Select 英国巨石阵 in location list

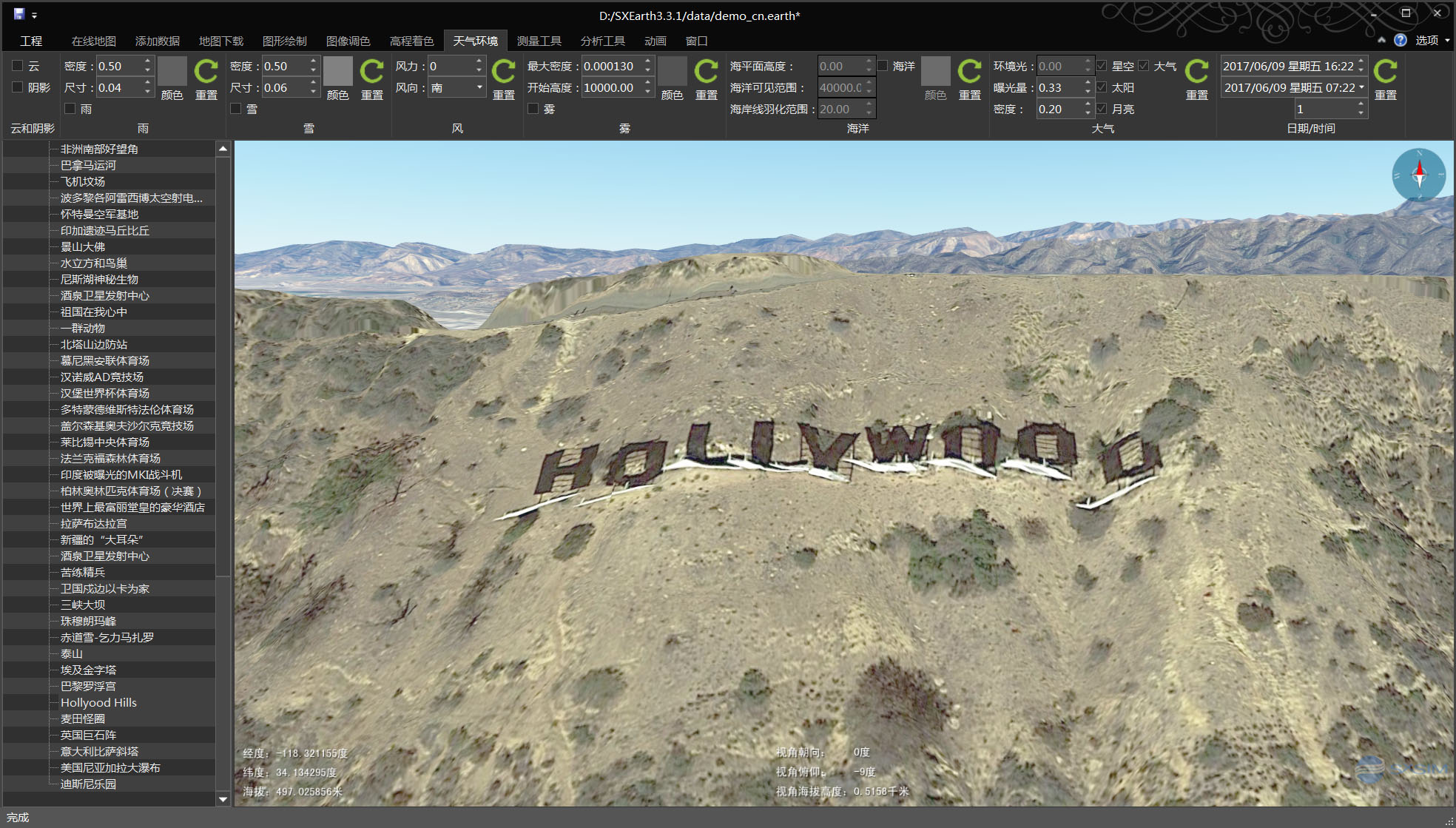88,735
